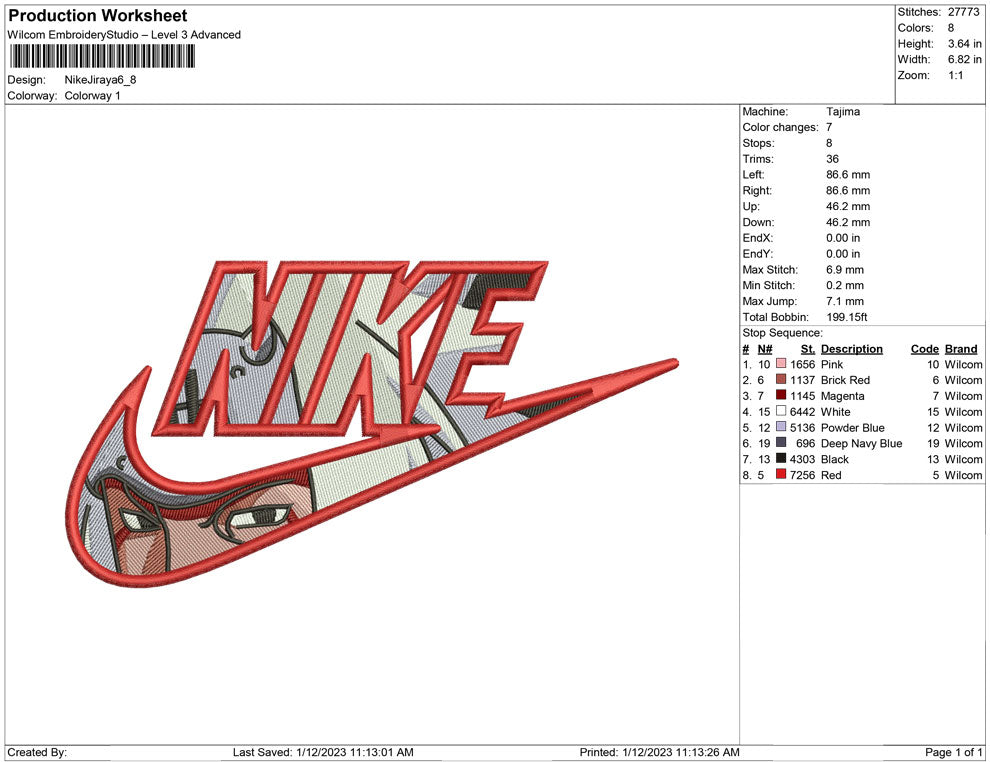Click the 'Brand' column header
This screenshot has height=762, width=990.
point(961,348)
